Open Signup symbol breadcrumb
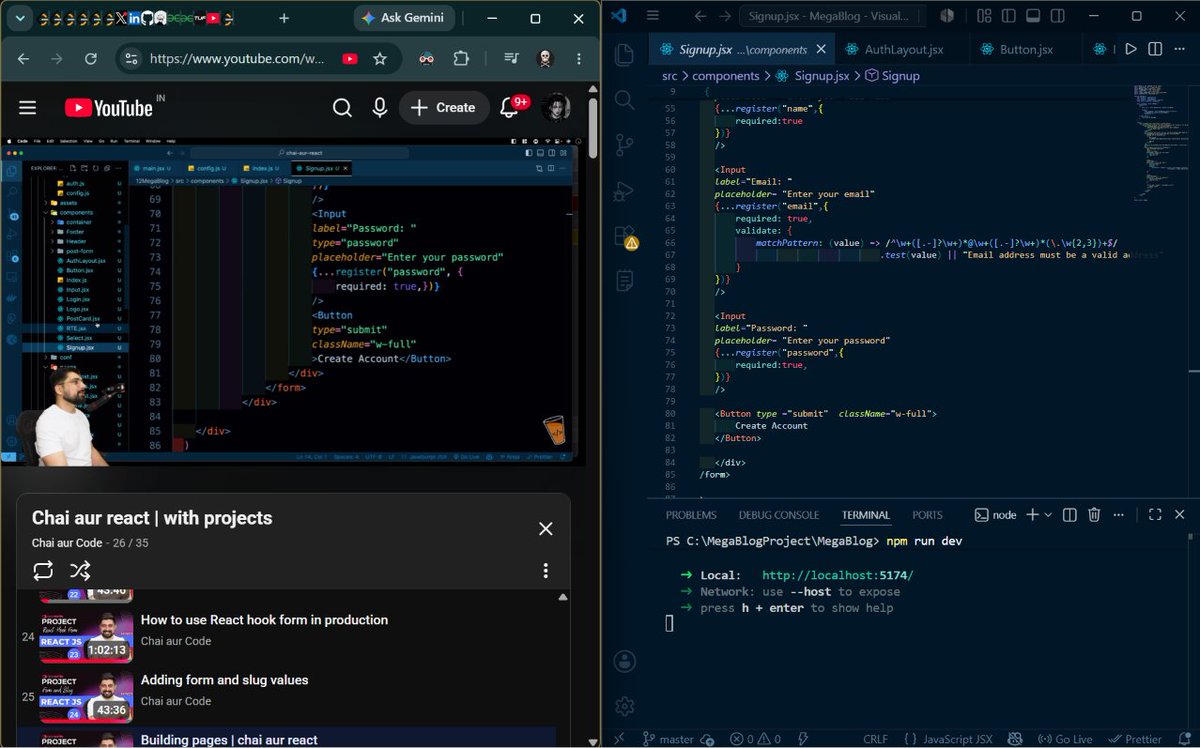The height and width of the screenshot is (748, 1200). point(892,75)
